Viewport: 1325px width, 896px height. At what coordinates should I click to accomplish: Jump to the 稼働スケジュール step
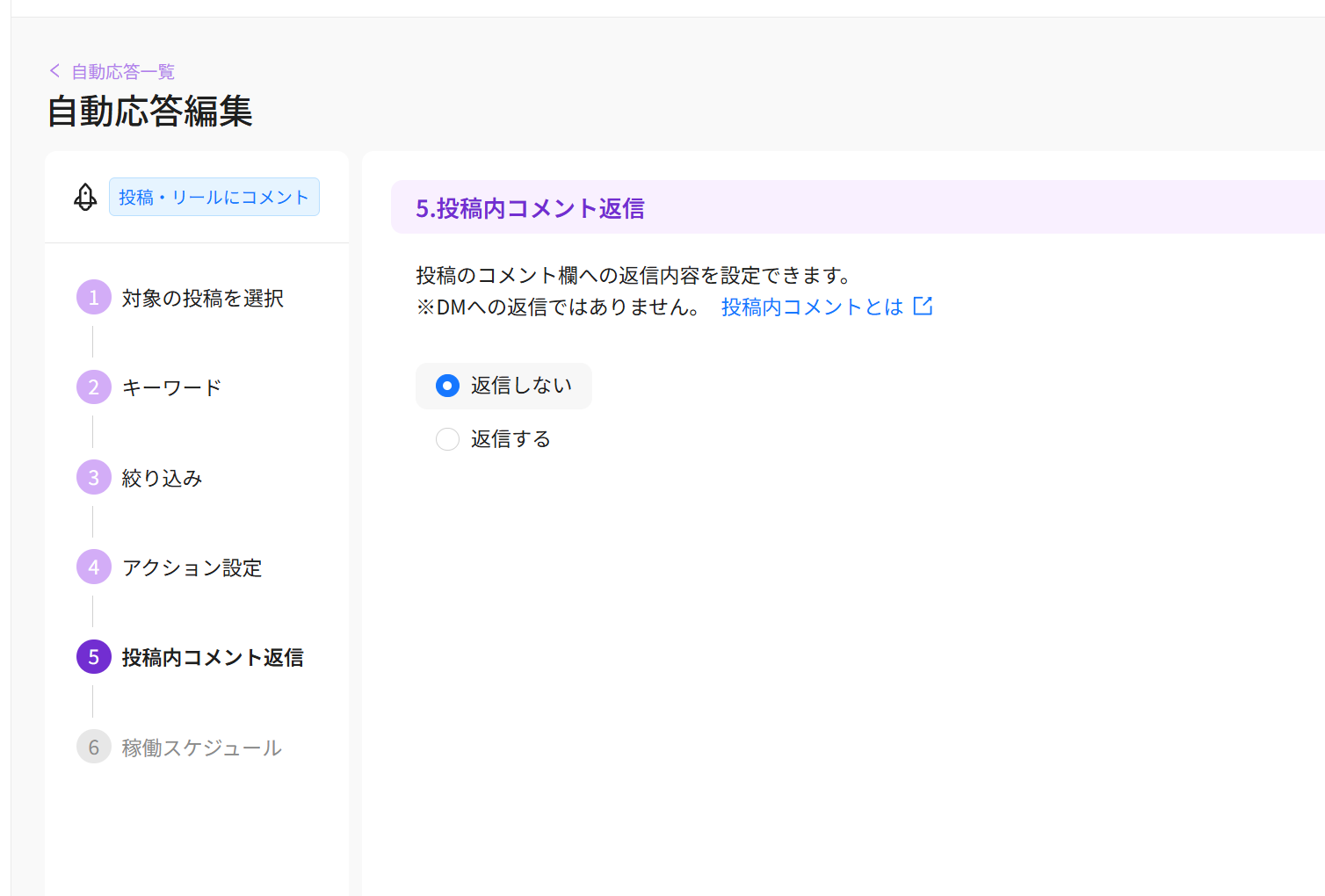click(201, 748)
